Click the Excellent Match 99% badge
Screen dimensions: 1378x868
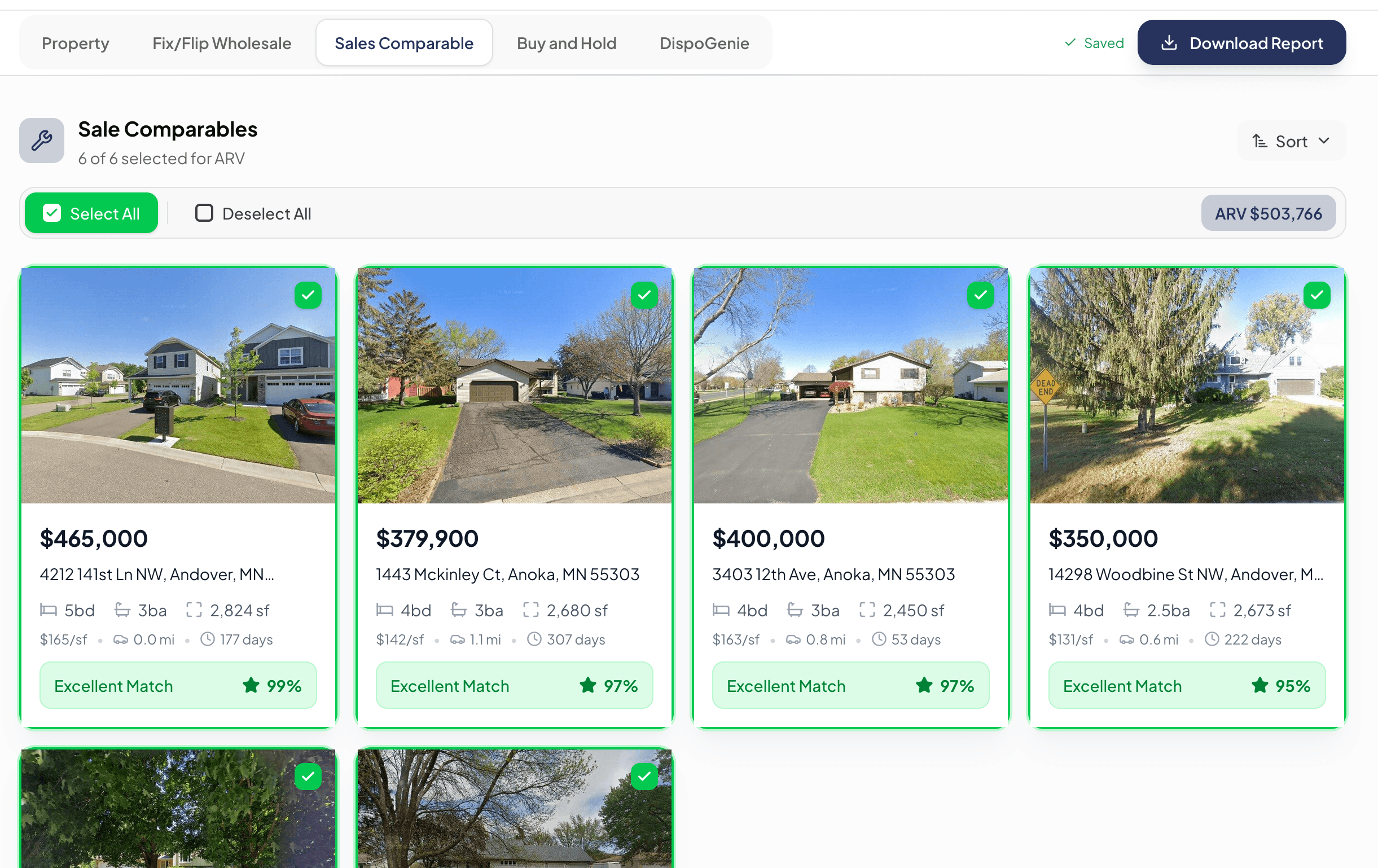[x=178, y=686]
